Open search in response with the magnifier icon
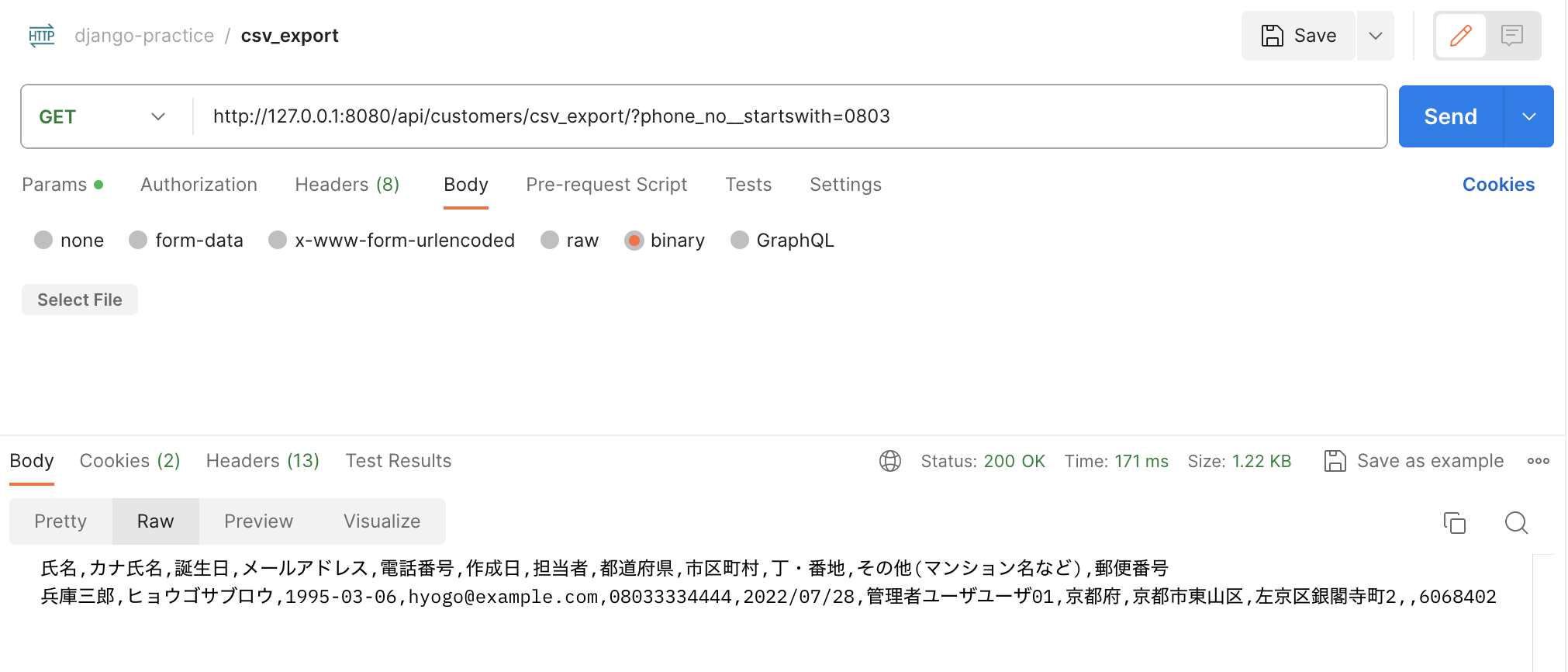Image resolution: width=1568 pixels, height=672 pixels. 1516,522
